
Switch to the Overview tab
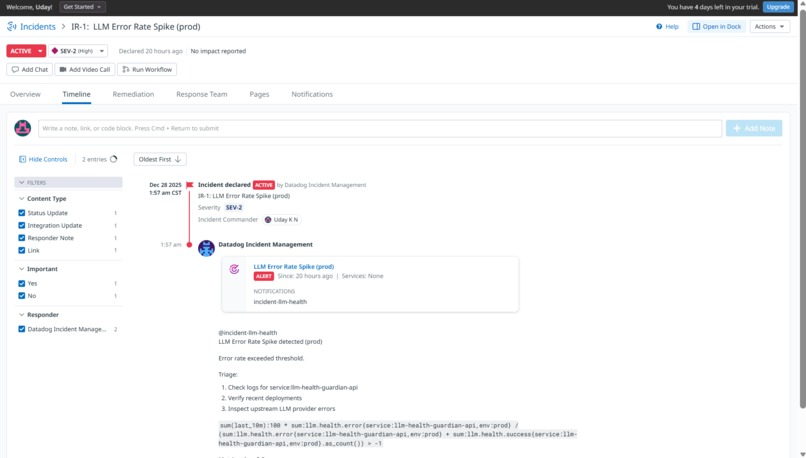pos(25,94)
